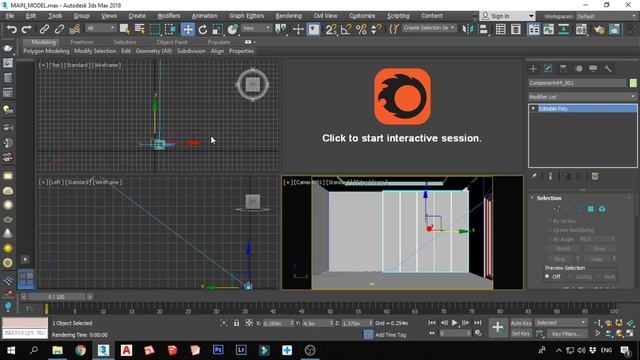Open the reference coordinate View dropdown

[256, 28]
